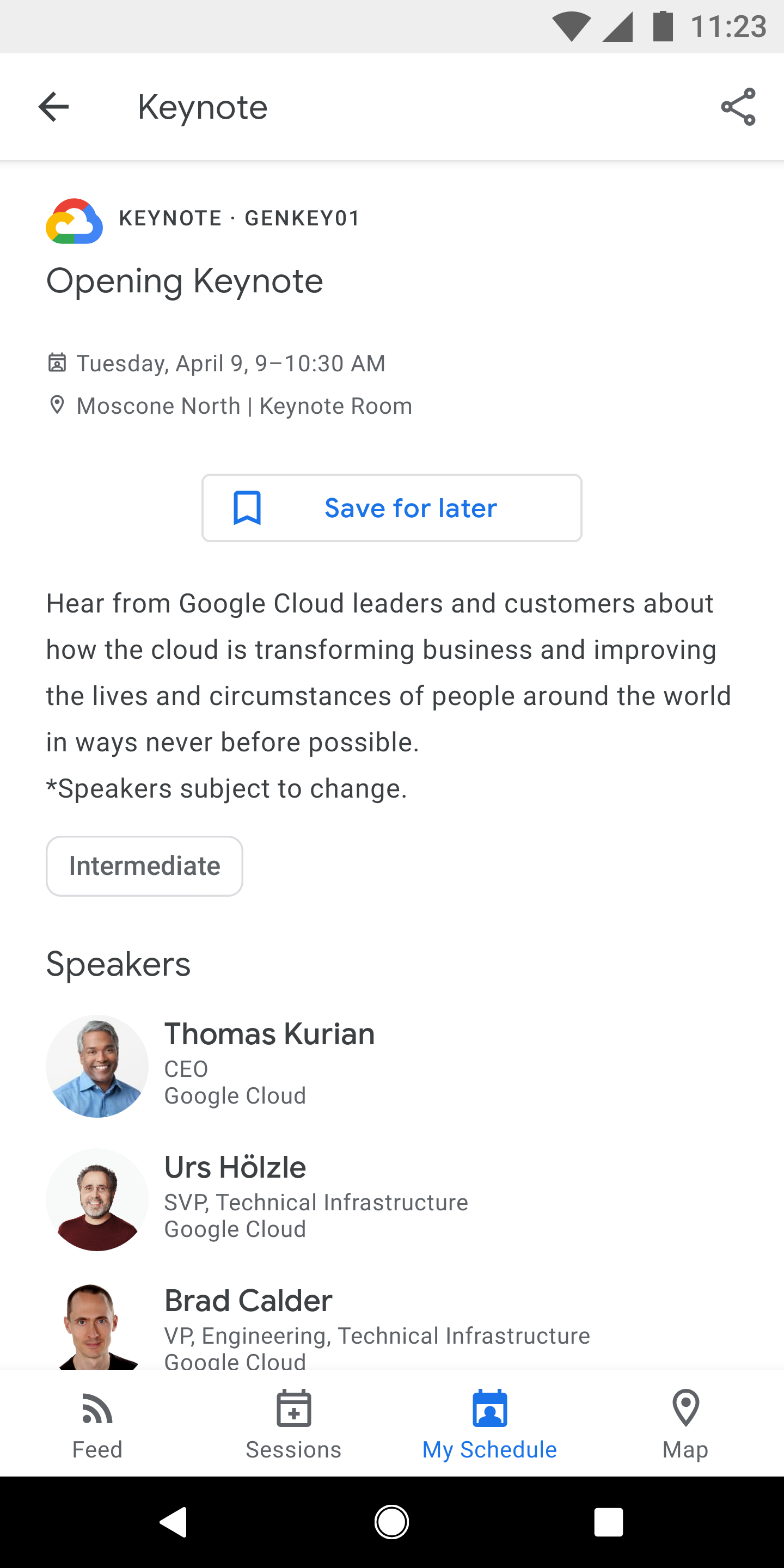Select speaker name Urs Hölzle
The height and width of the screenshot is (1568, 784).
(x=235, y=1167)
